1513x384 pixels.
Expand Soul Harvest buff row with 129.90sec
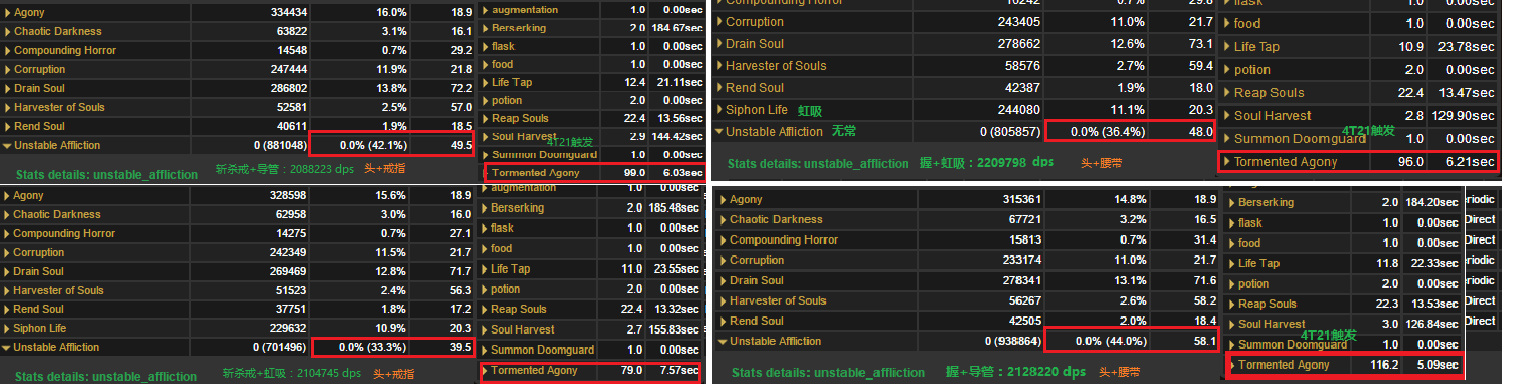pyautogui.click(x=1227, y=115)
